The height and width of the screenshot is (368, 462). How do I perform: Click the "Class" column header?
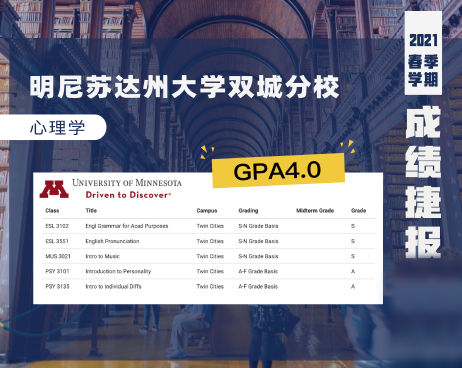pyautogui.click(x=52, y=211)
